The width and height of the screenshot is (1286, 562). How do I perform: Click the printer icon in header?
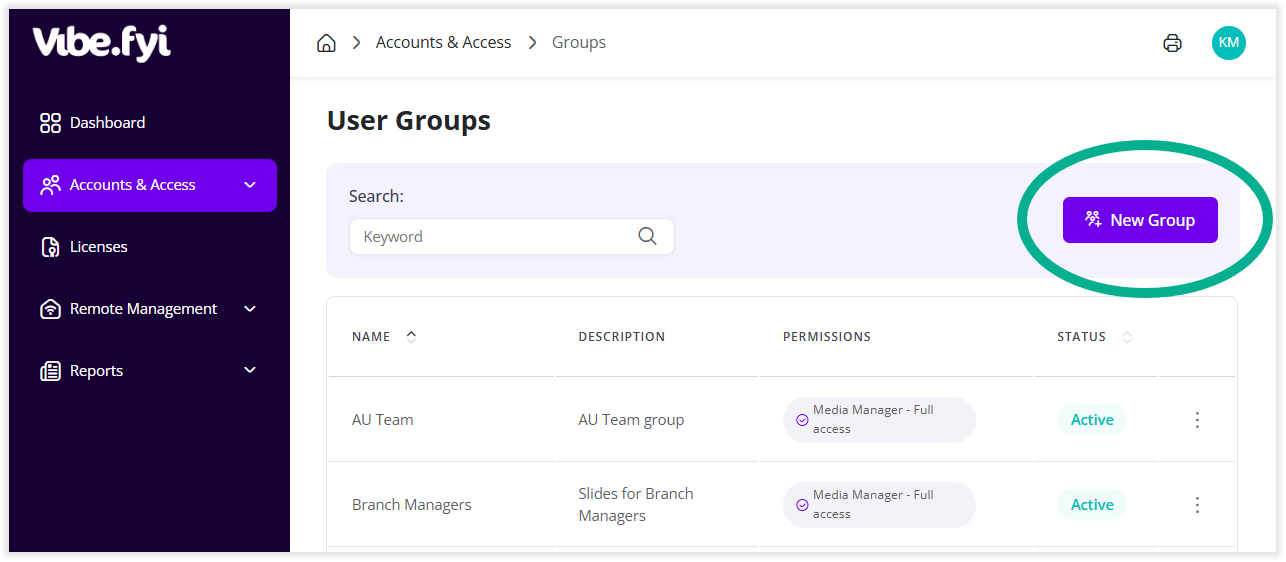point(1173,43)
